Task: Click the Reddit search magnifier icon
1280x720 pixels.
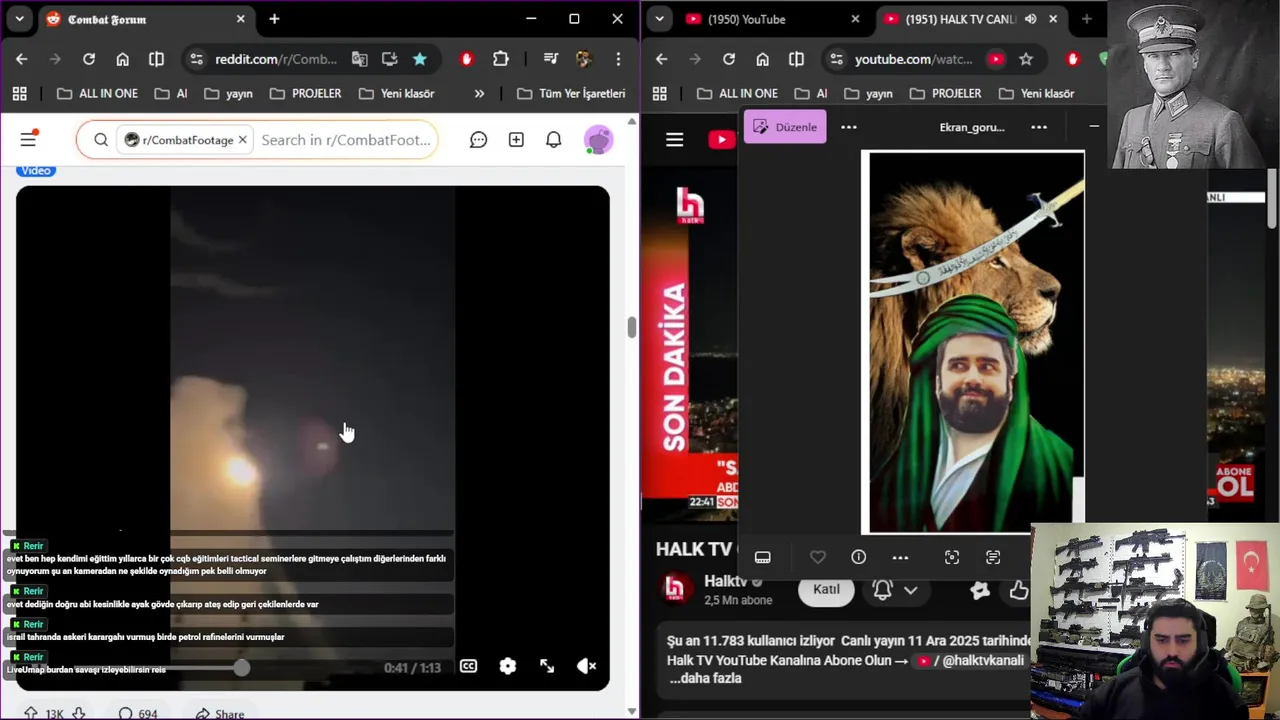Action: click(x=101, y=140)
